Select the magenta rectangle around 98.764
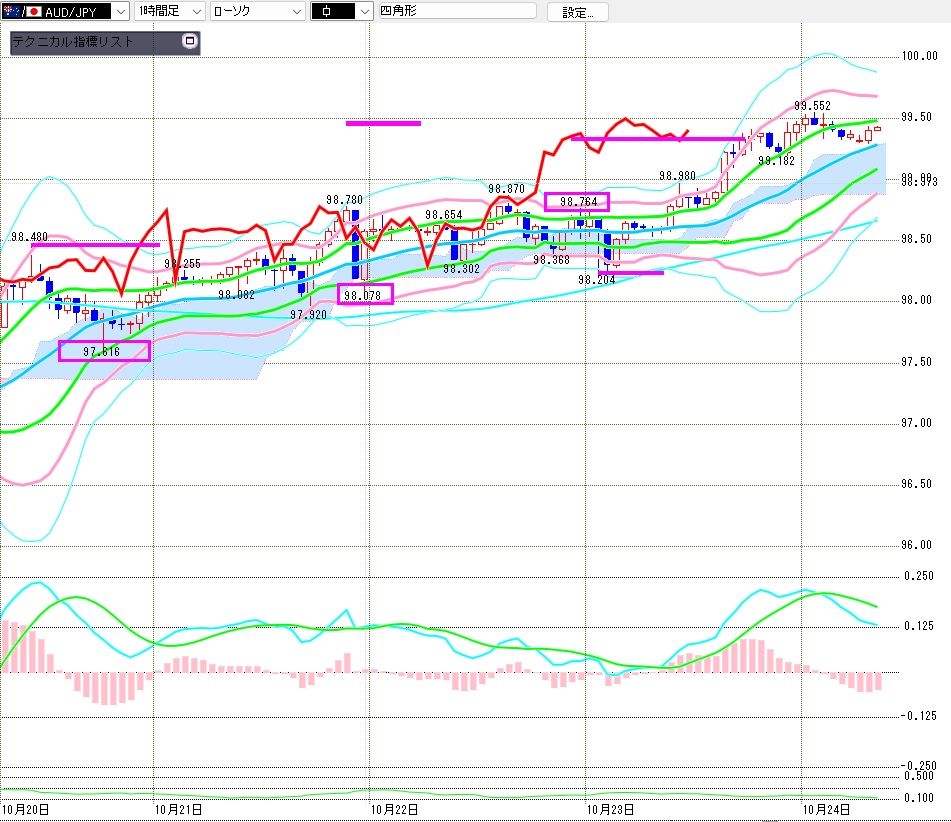951x822 pixels. [x=576, y=202]
